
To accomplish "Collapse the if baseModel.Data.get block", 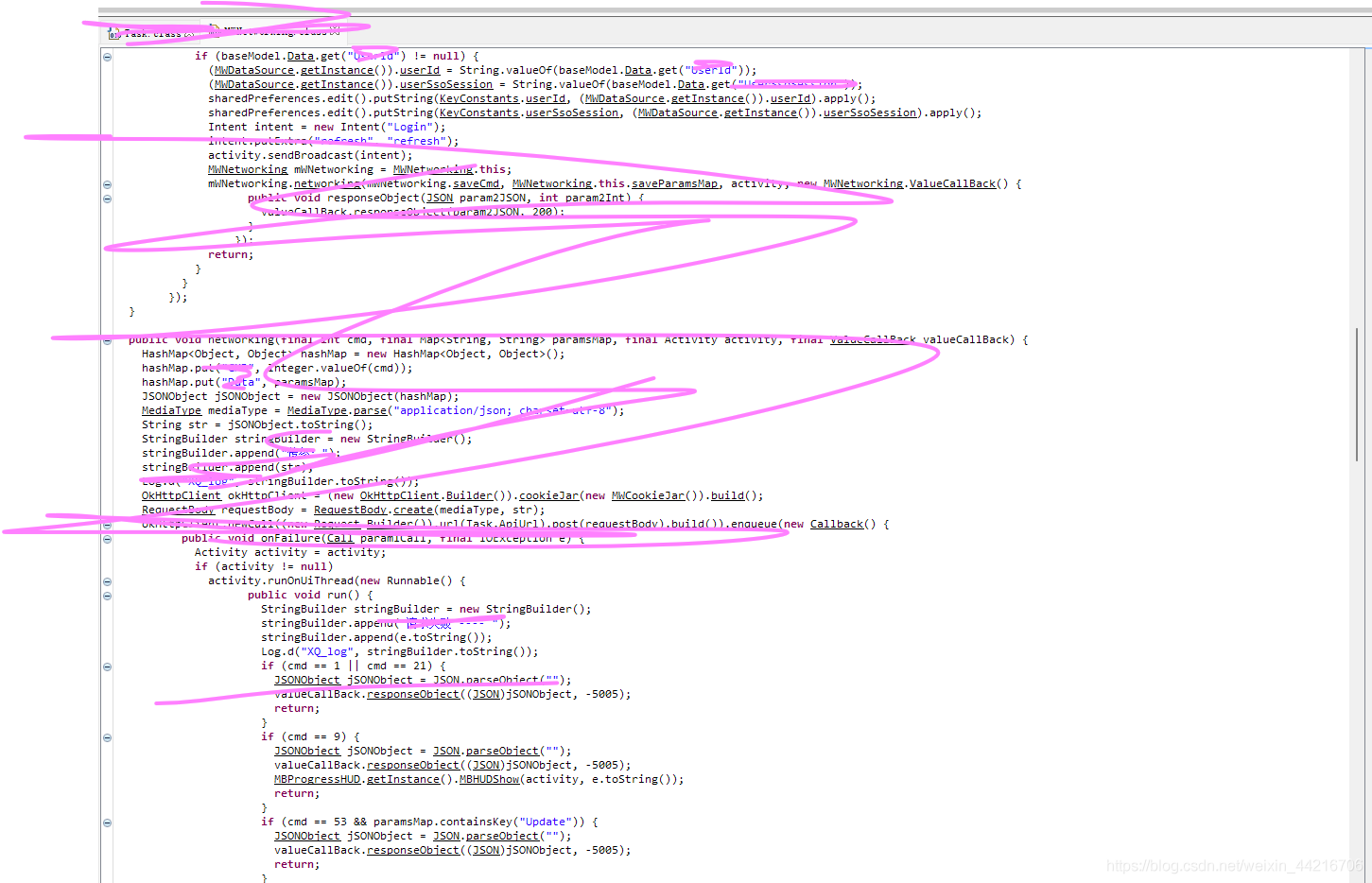I will 107,57.
